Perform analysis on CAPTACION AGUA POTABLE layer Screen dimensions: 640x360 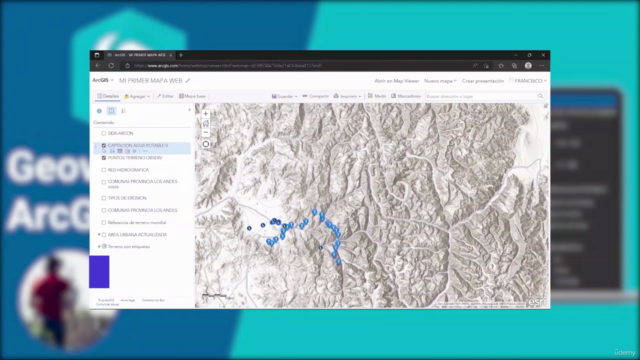(x=135, y=151)
